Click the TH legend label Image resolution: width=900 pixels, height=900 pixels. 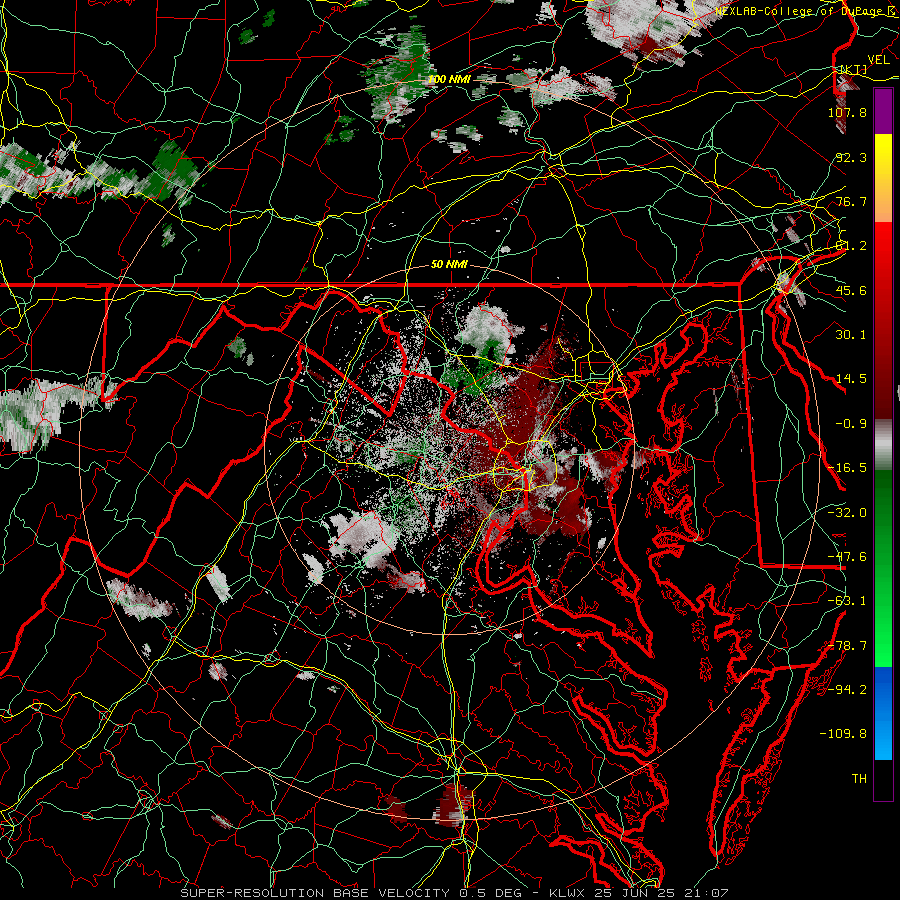(x=859, y=779)
